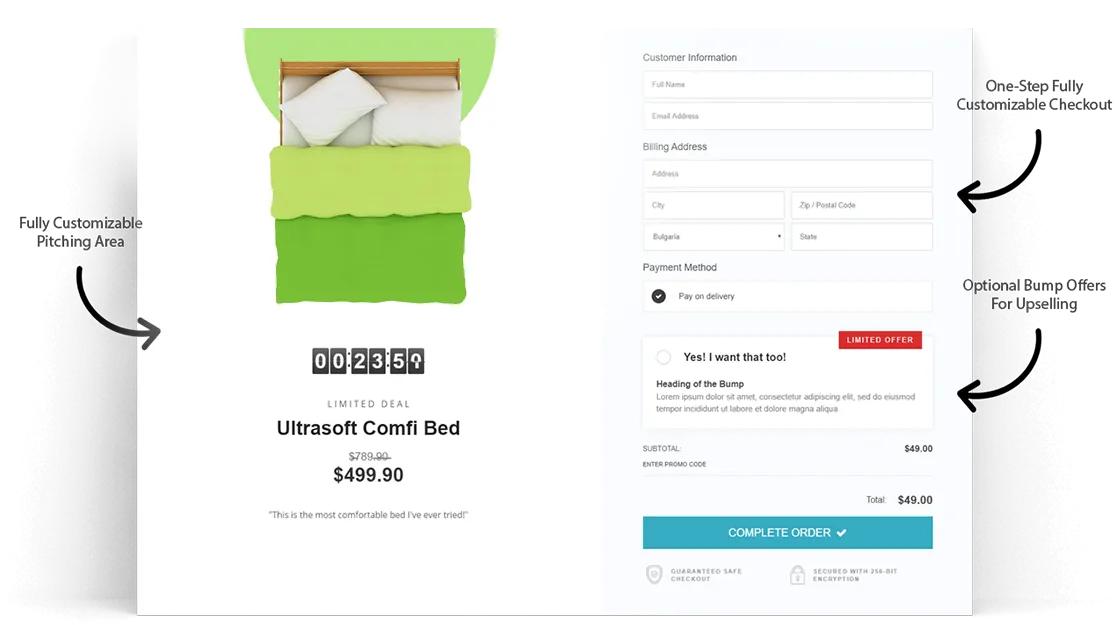Click the Limited Offer red badge
The image size is (1117, 625).
point(880,340)
